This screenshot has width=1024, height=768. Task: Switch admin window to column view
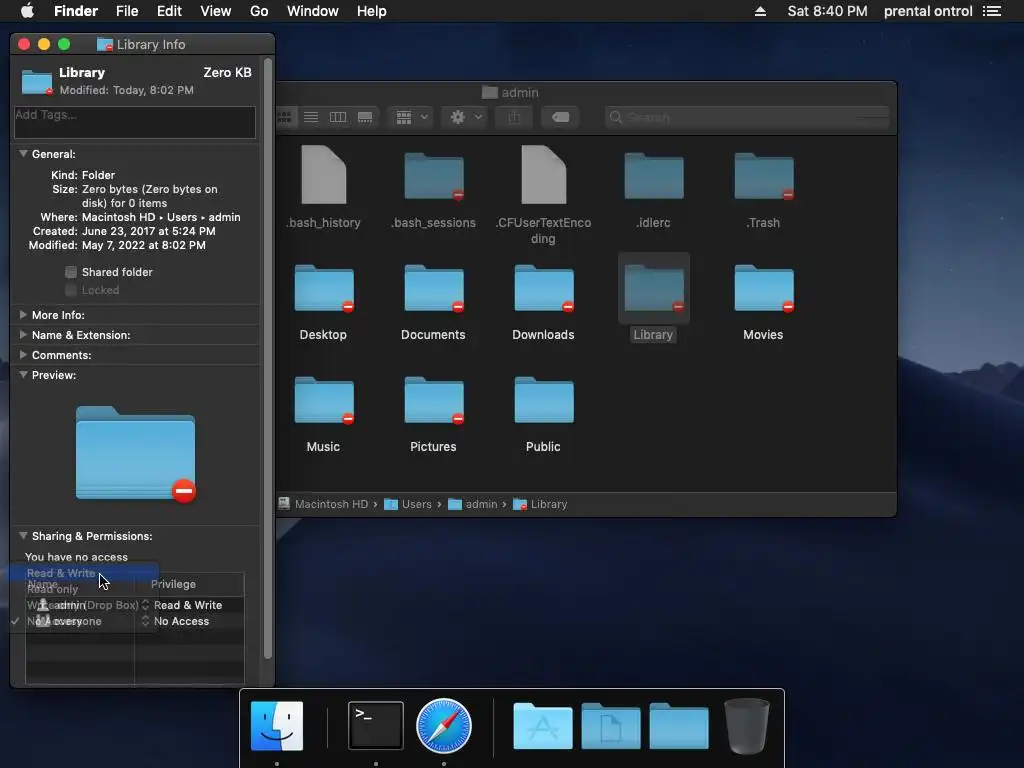coord(338,117)
